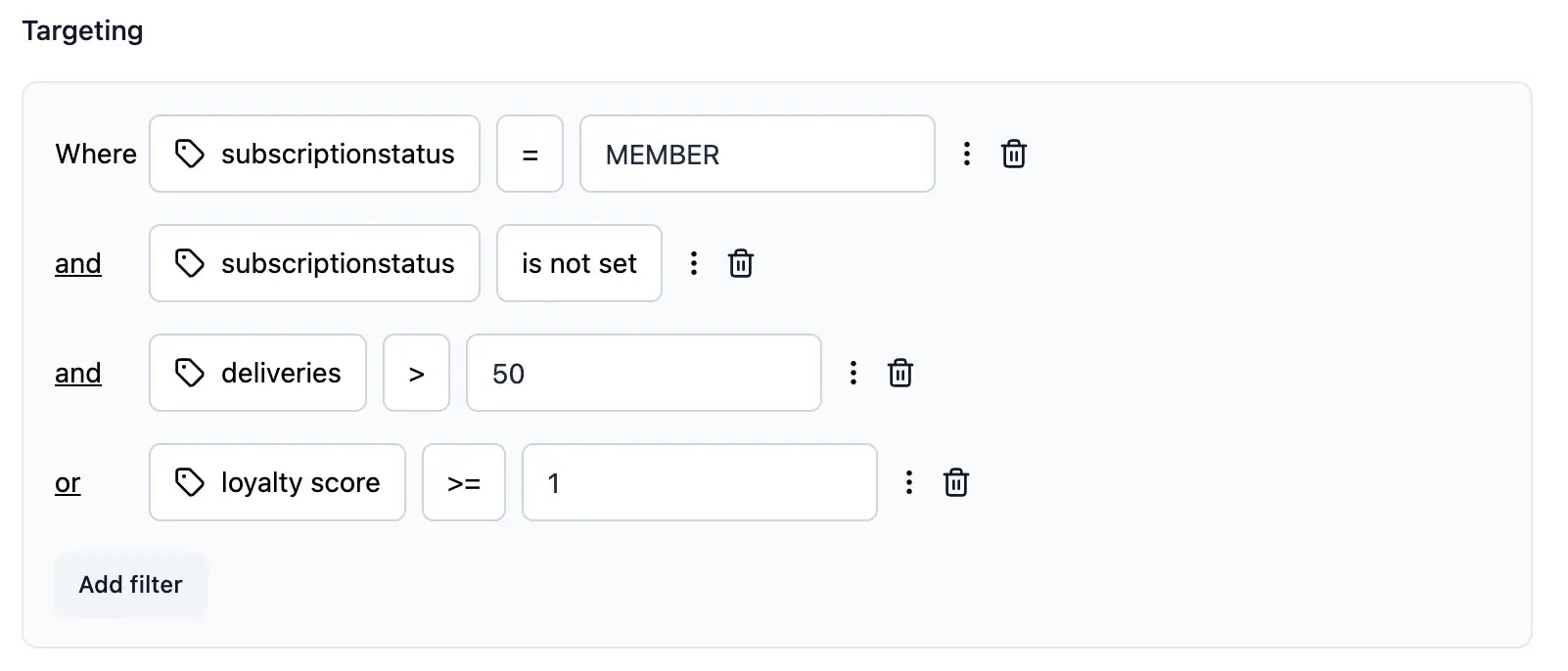Screen dimensions: 1568x671
Task: Click the tag icon on the deliveries filter
Action: coord(189,373)
